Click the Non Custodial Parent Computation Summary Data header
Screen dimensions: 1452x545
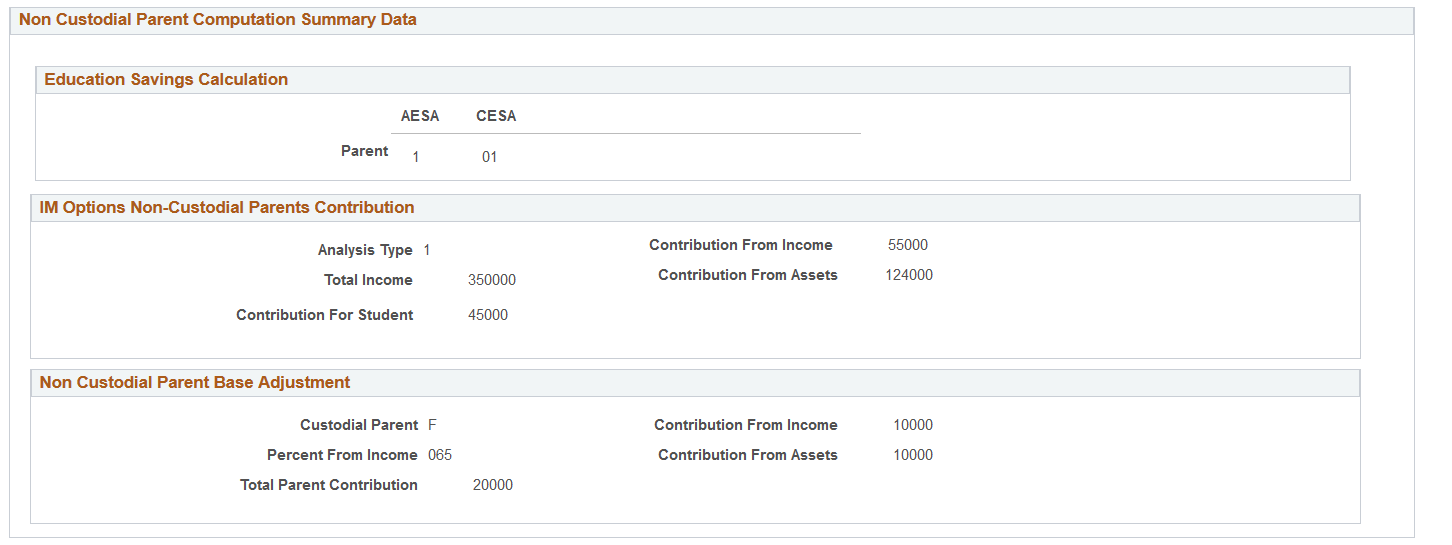tap(217, 20)
